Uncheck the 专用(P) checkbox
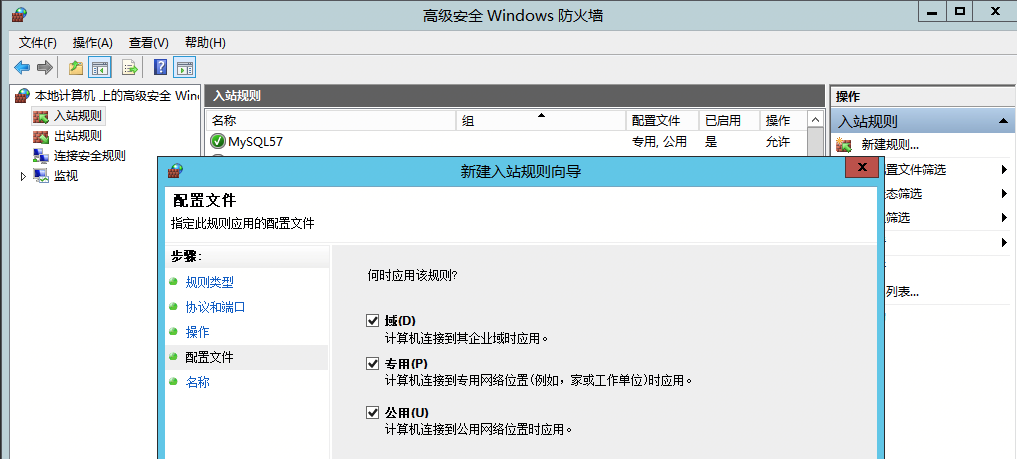1017x459 pixels. coord(372,363)
